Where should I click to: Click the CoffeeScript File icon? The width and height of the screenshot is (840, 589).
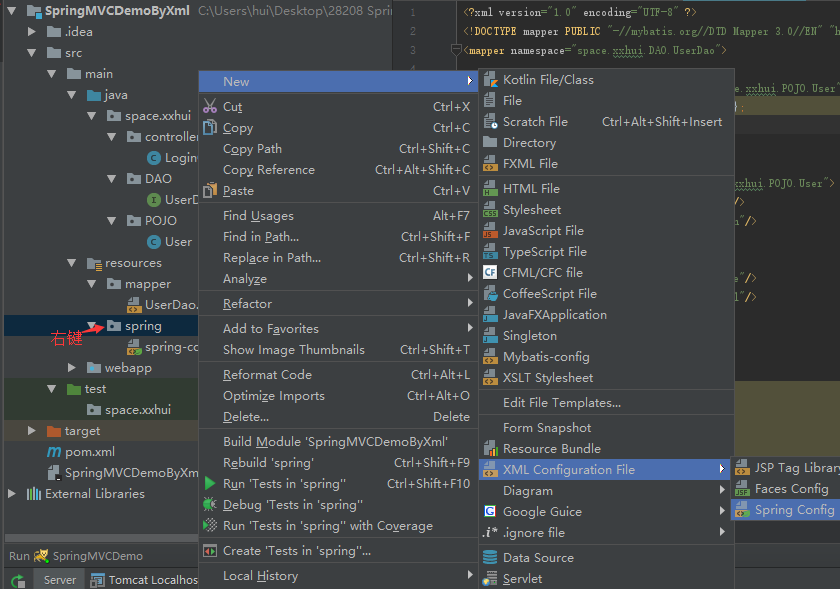point(490,294)
